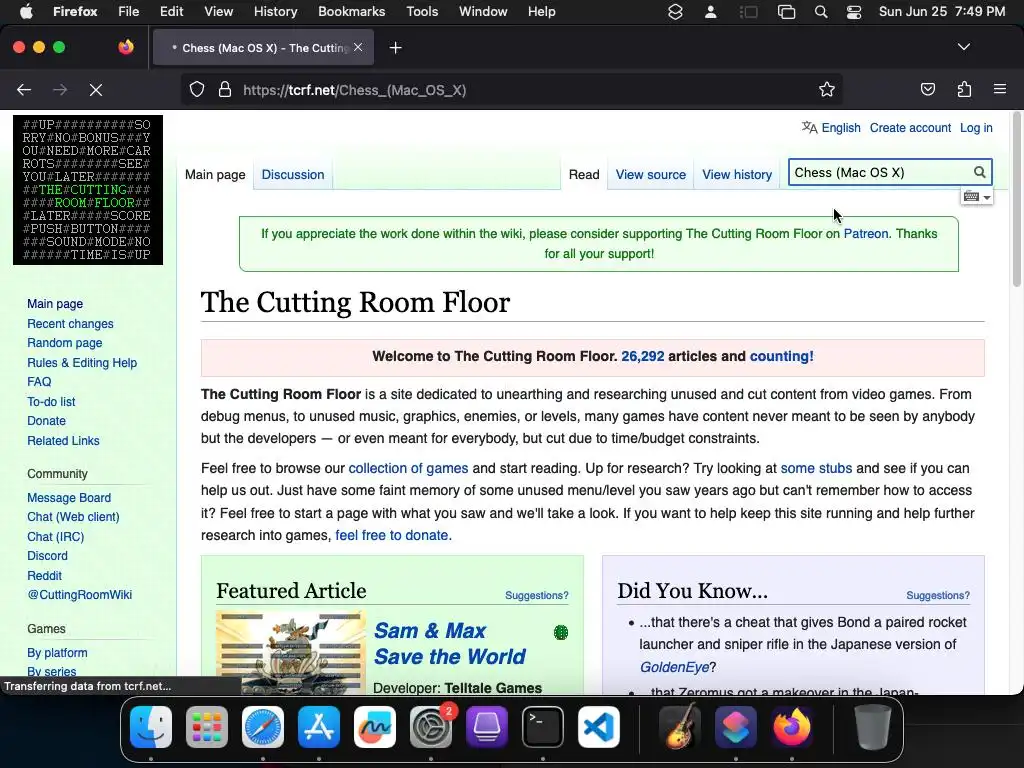Open the some stubs link
Screen dimensions: 1024x768
(x=816, y=468)
